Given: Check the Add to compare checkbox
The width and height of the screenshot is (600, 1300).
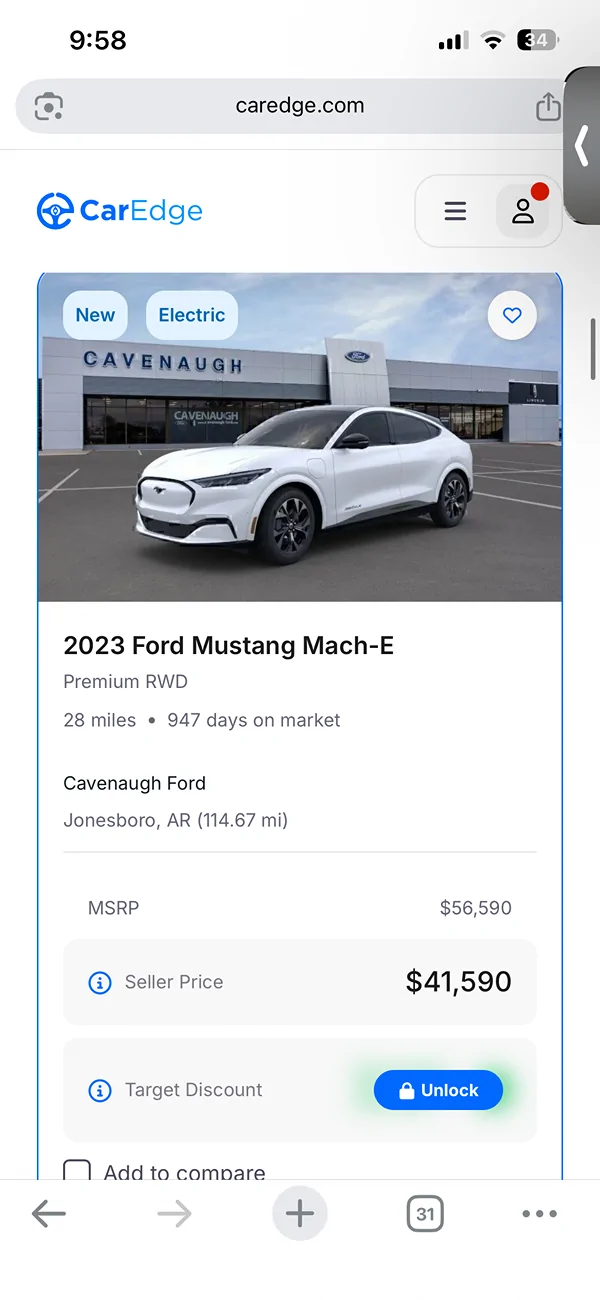Looking at the screenshot, I should pos(77,1171).
